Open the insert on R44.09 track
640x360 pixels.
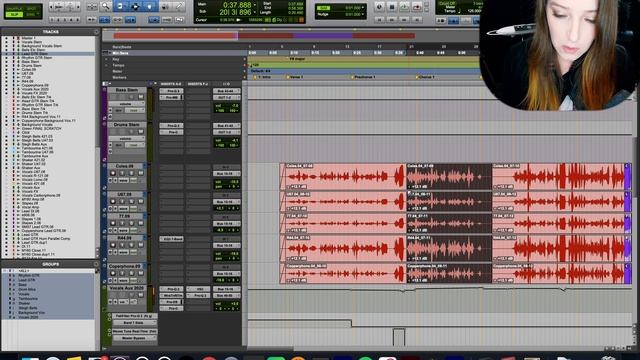[171, 239]
